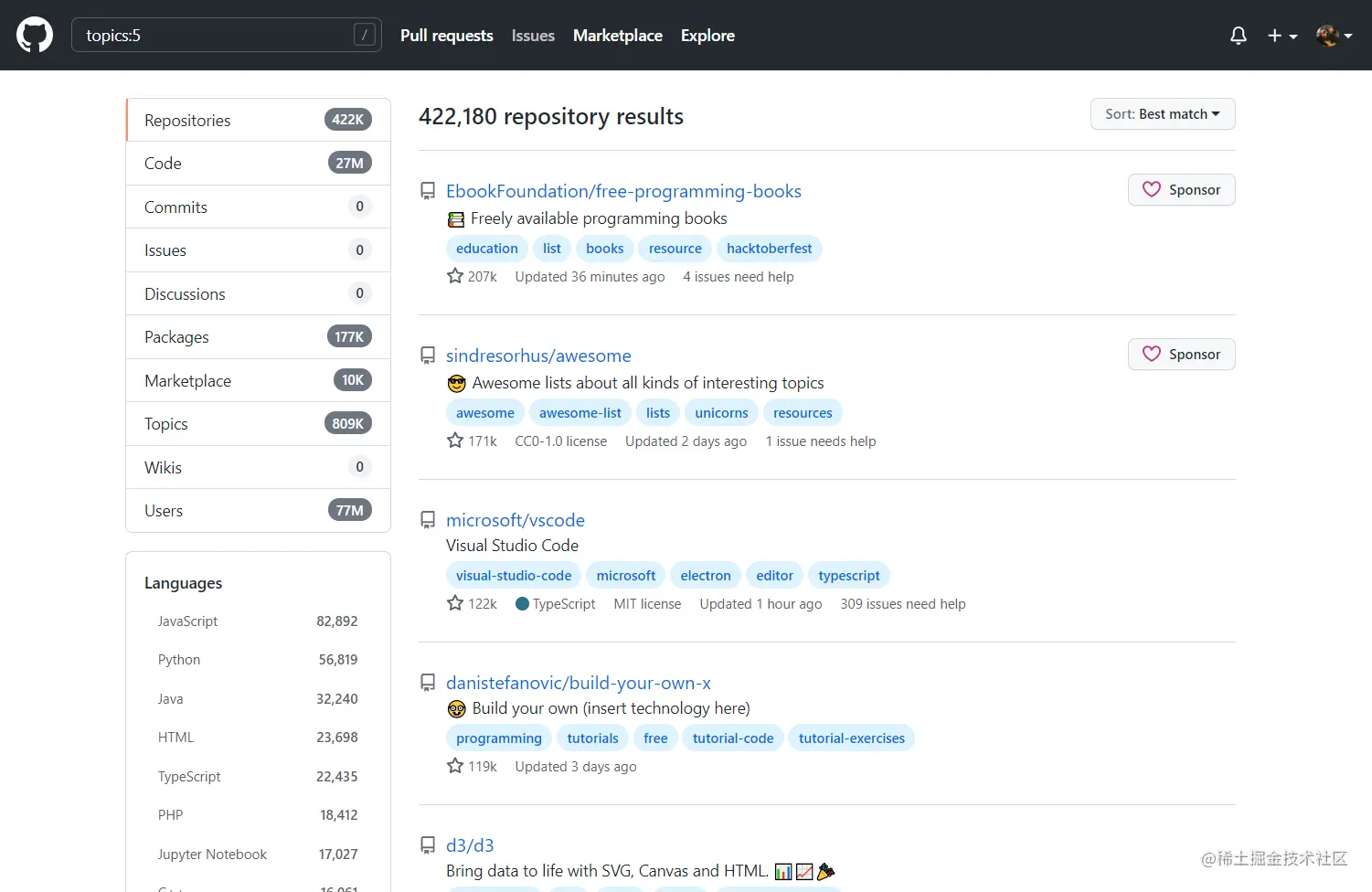Open the hacktoberfest topic tag
The width and height of the screenshot is (1372, 892).
pyautogui.click(x=770, y=249)
